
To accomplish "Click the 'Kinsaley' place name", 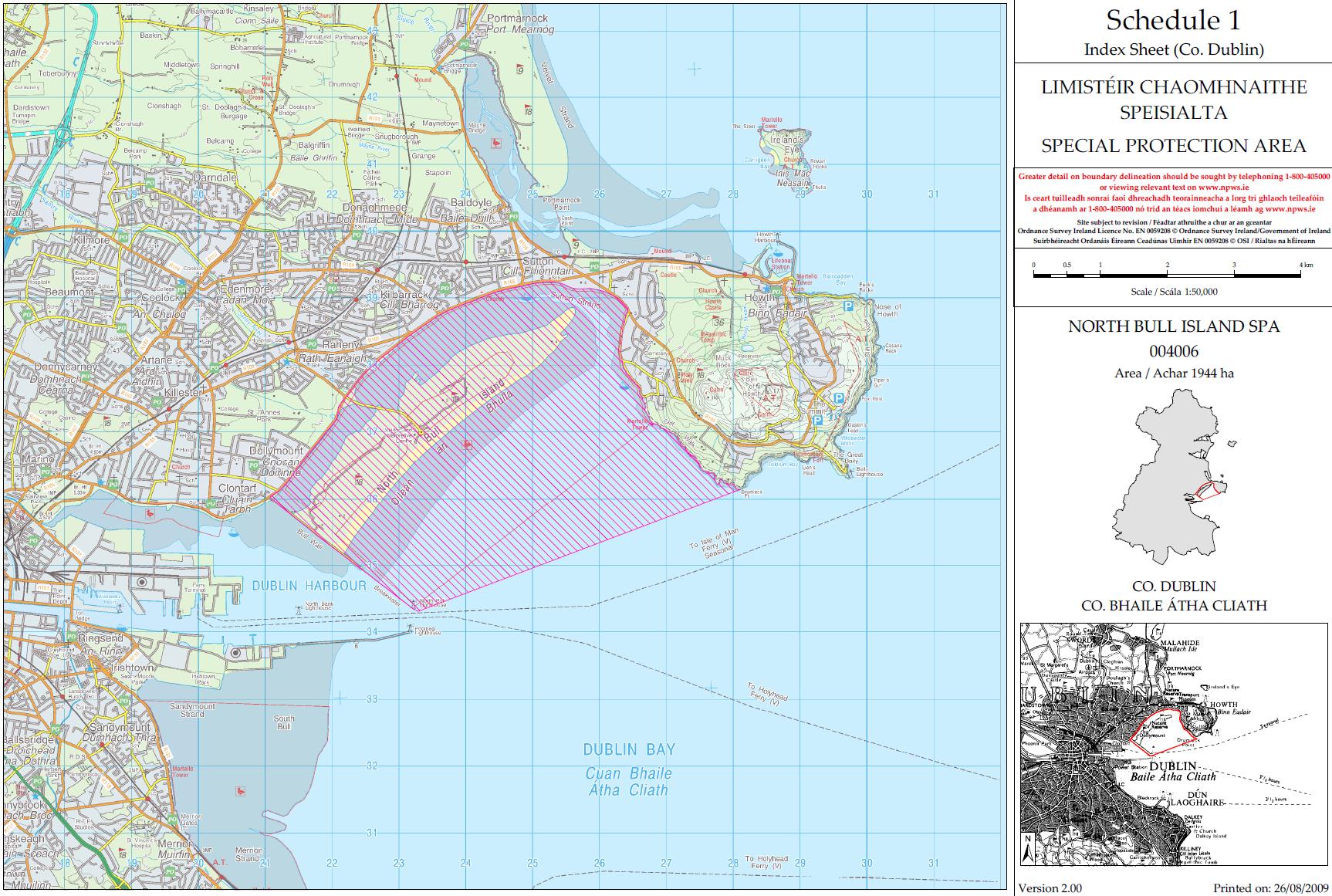I will coord(259,8).
